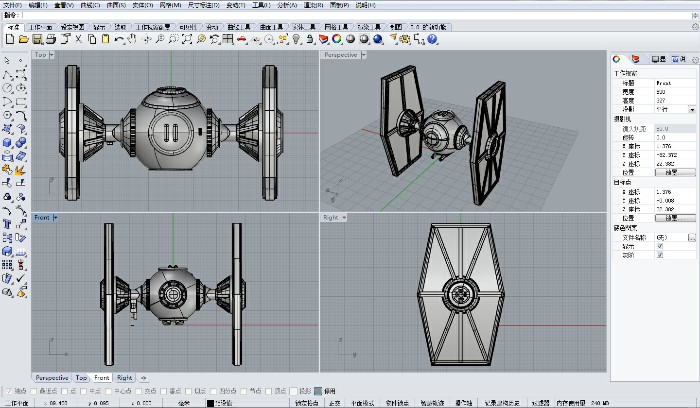The height and width of the screenshot is (408, 700).
Task: Click the Copy icon in standard toolbar
Action: click(x=92, y=39)
